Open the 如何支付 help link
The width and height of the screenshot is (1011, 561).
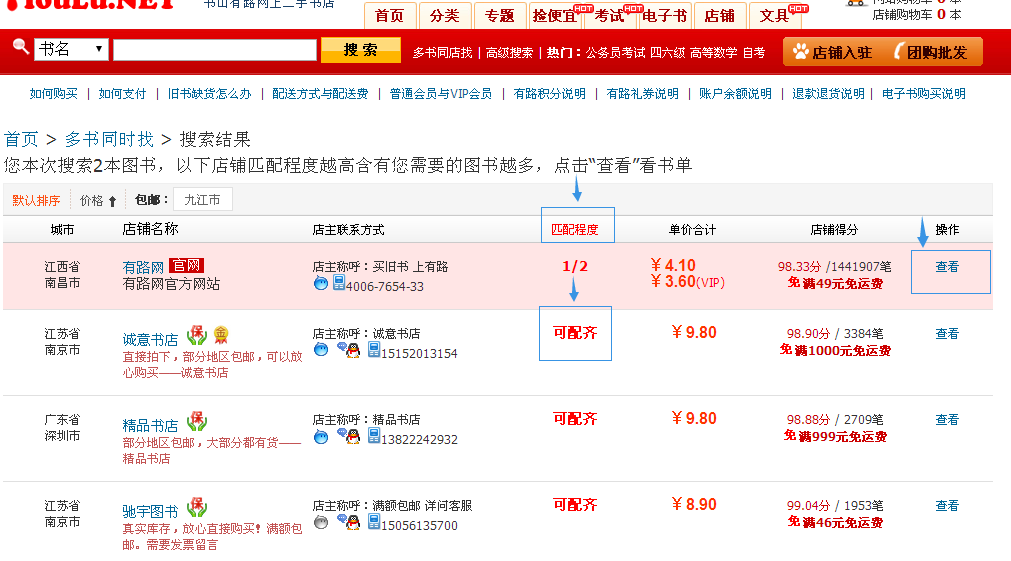[x=123, y=94]
